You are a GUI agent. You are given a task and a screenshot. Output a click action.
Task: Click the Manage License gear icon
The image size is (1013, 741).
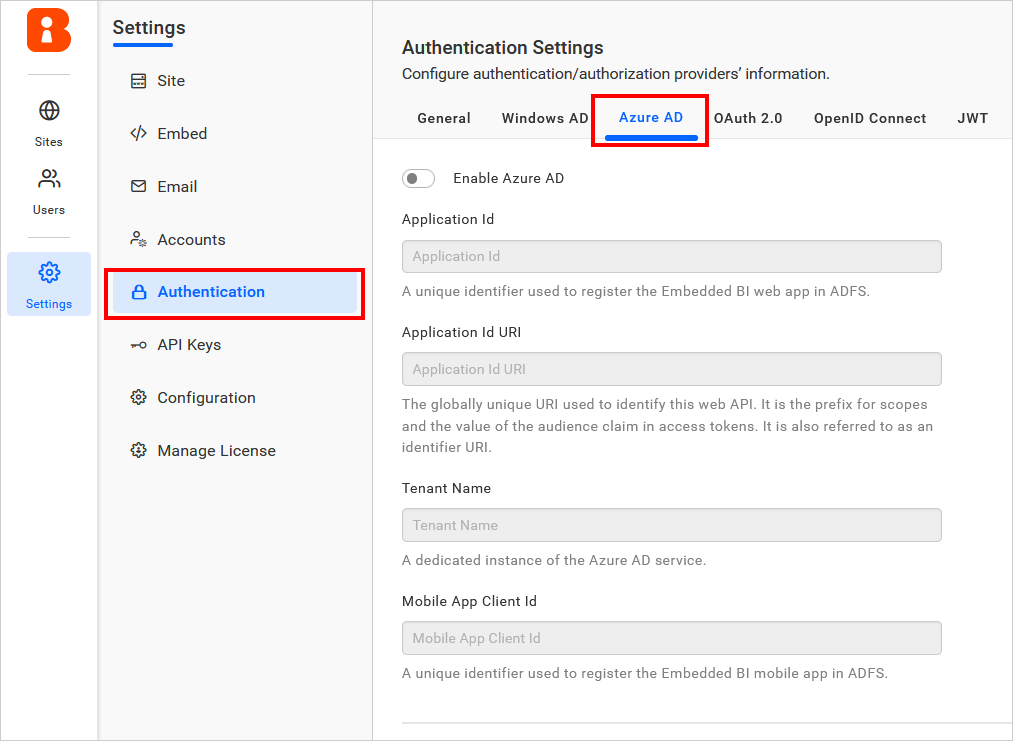(137, 450)
